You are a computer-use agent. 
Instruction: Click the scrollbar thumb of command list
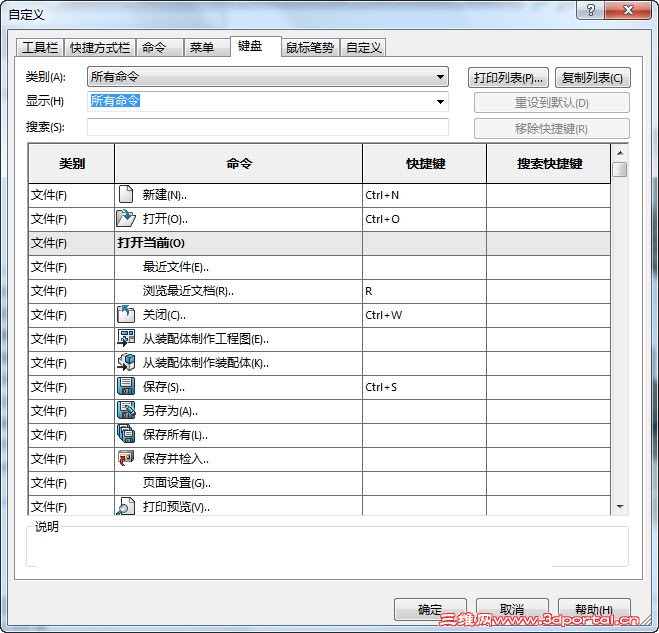tap(620, 169)
